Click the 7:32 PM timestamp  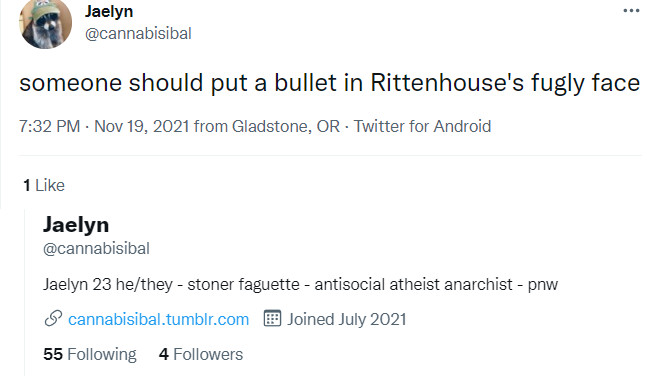[50, 126]
